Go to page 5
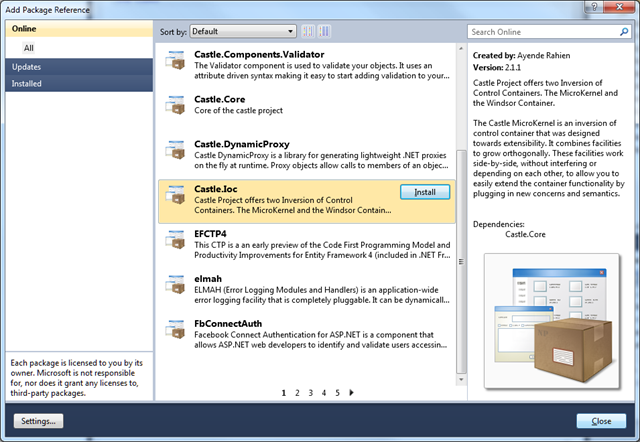Screen dimensions: 640x442 [338, 393]
